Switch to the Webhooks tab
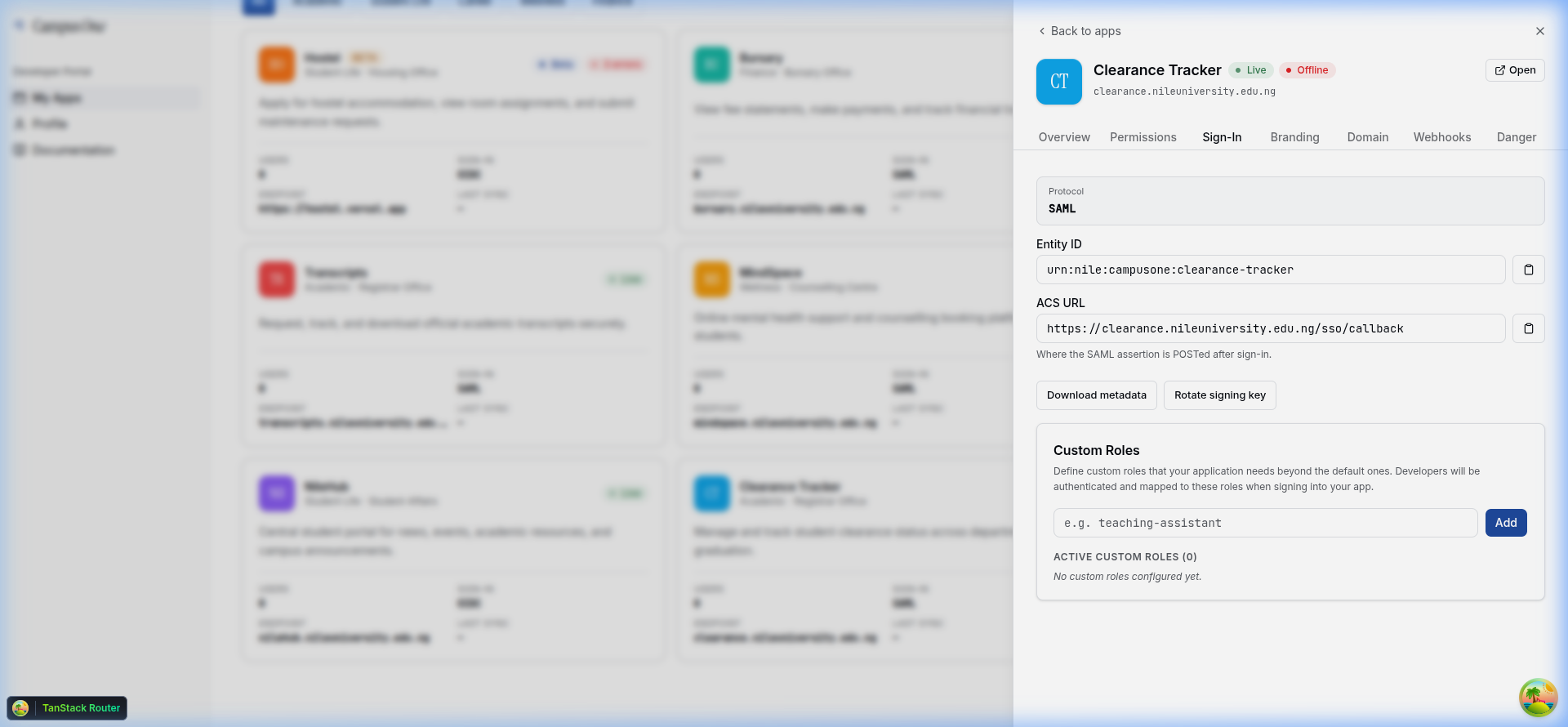1568x727 pixels. coord(1442,137)
